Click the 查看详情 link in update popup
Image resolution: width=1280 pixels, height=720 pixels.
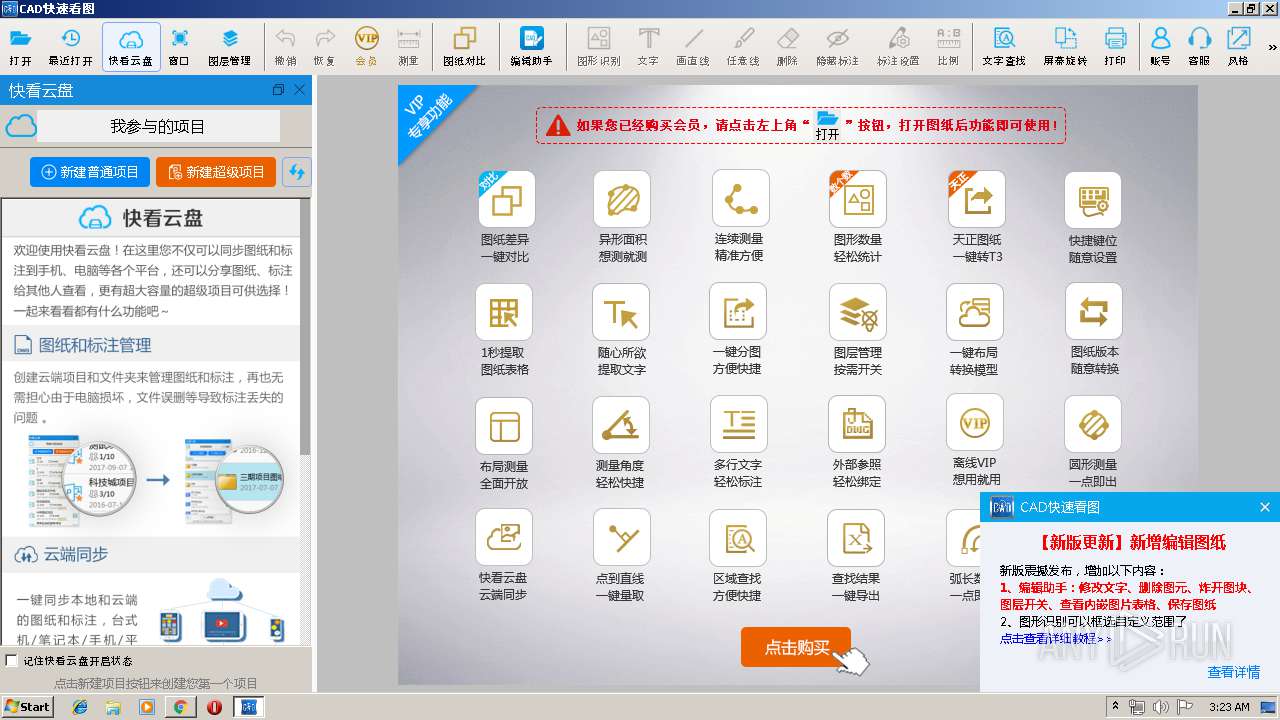click(x=1233, y=672)
